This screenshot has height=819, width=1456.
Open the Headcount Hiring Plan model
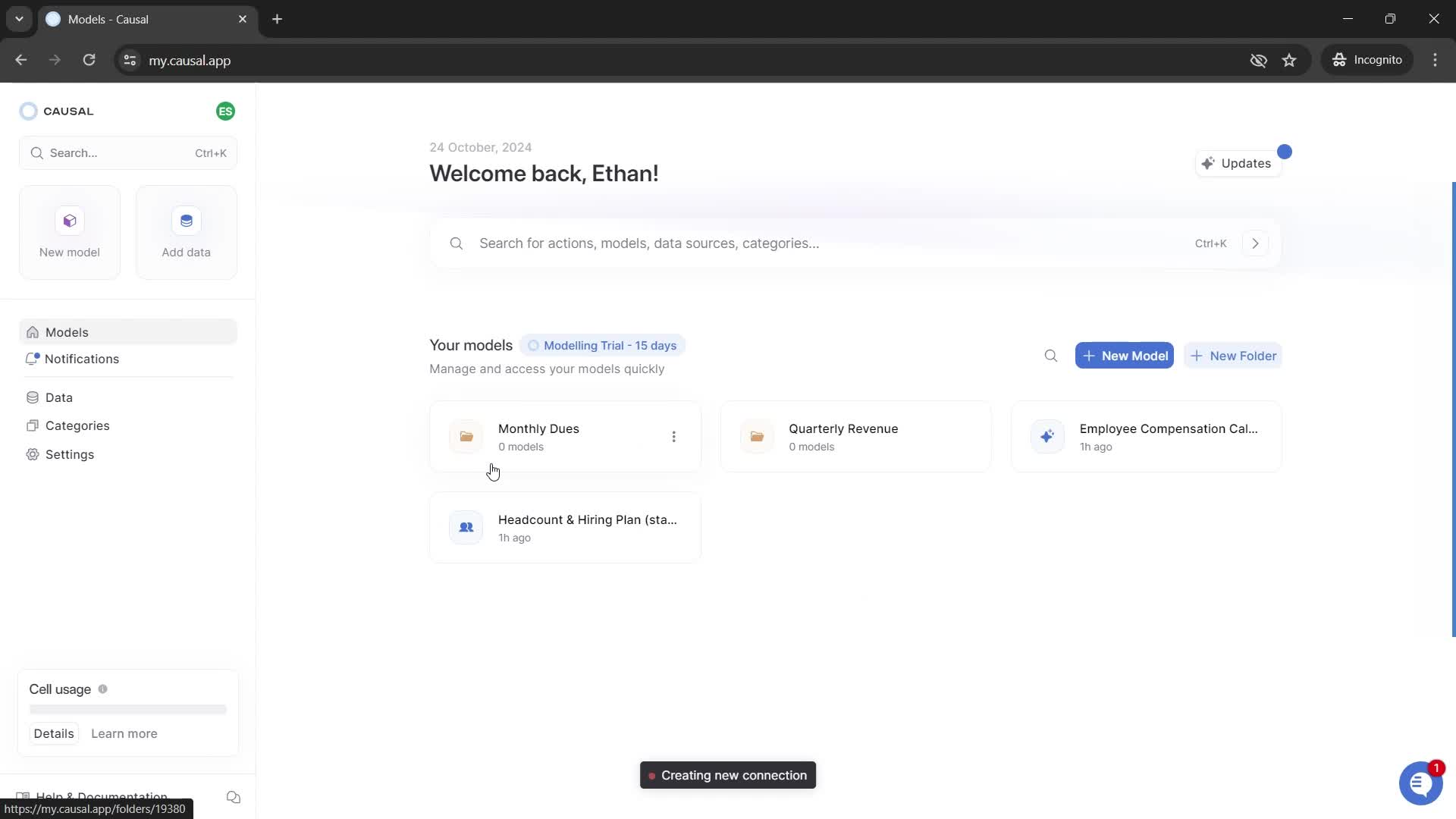click(568, 528)
